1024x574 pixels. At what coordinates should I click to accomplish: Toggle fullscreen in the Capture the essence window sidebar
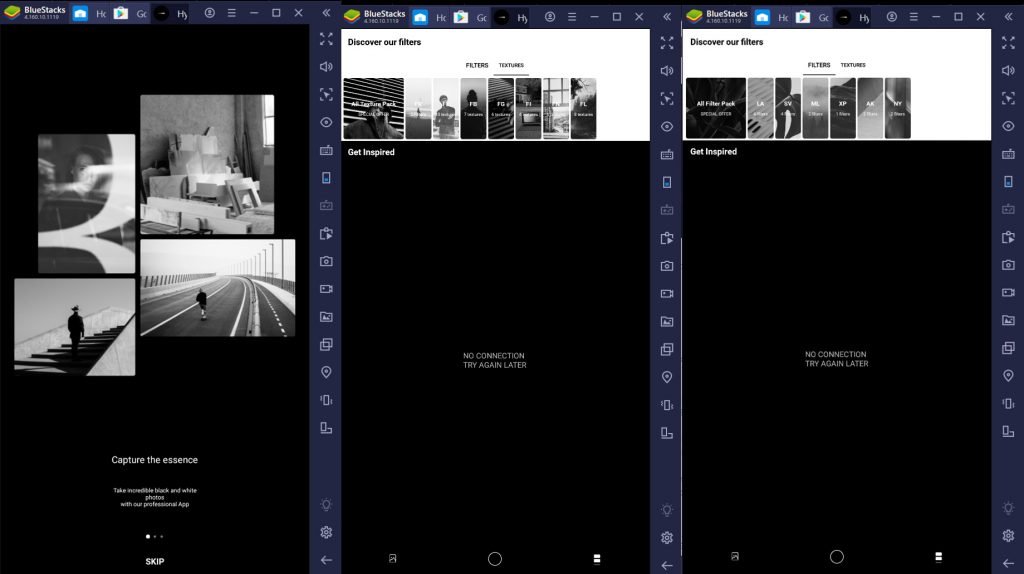[x=327, y=39]
